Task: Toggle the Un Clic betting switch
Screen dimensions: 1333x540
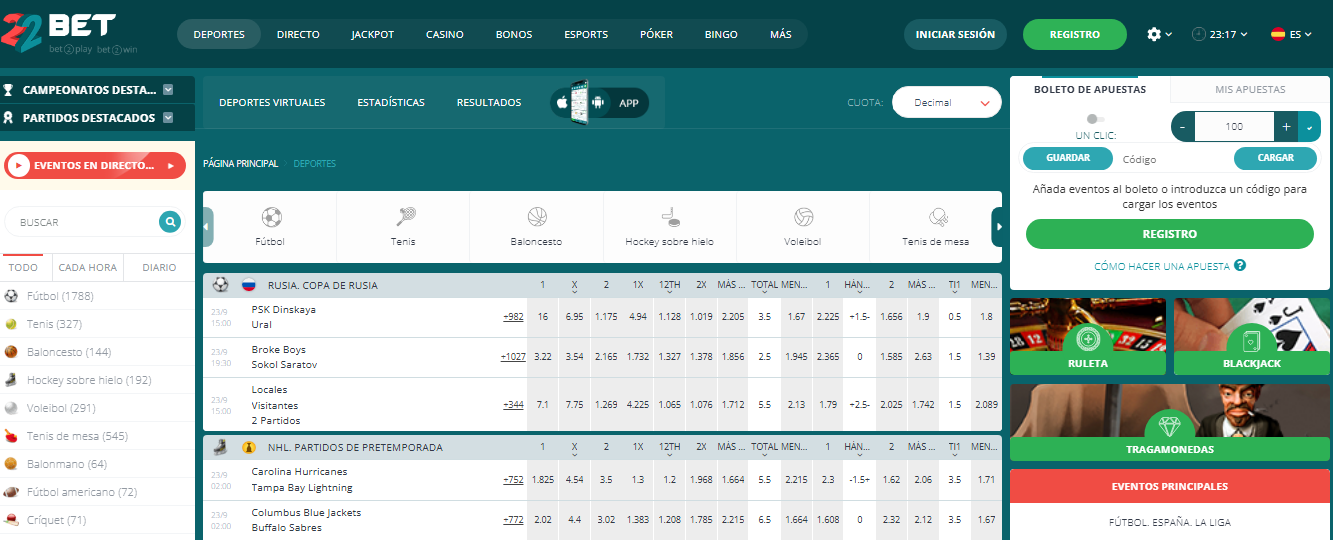Action: [x=1095, y=119]
